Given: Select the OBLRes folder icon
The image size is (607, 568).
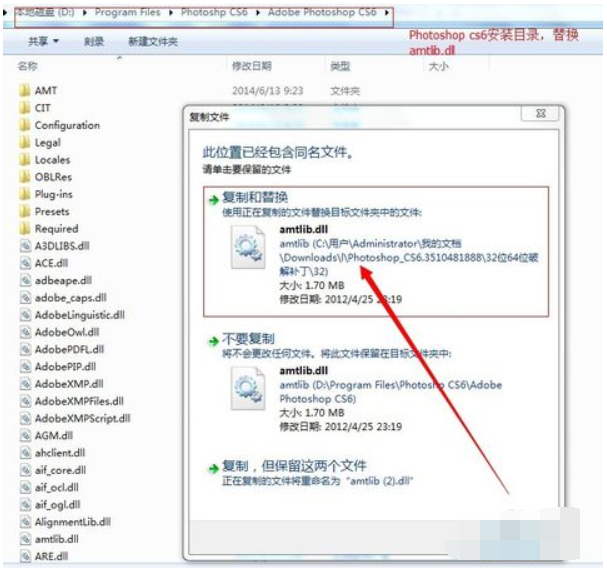Looking at the screenshot, I should pyautogui.click(x=25, y=177).
